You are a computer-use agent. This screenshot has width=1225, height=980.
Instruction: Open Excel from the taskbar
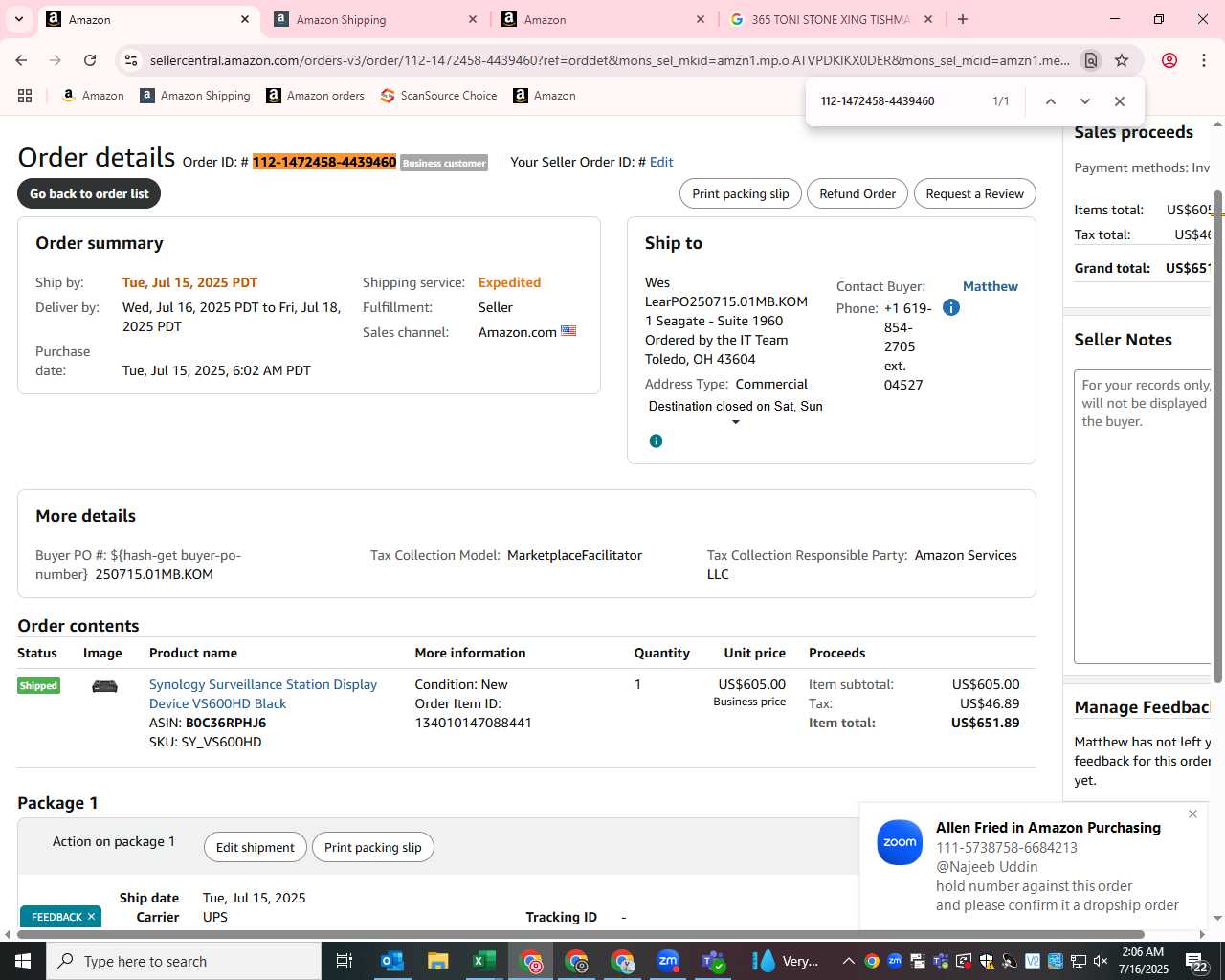tap(483, 961)
